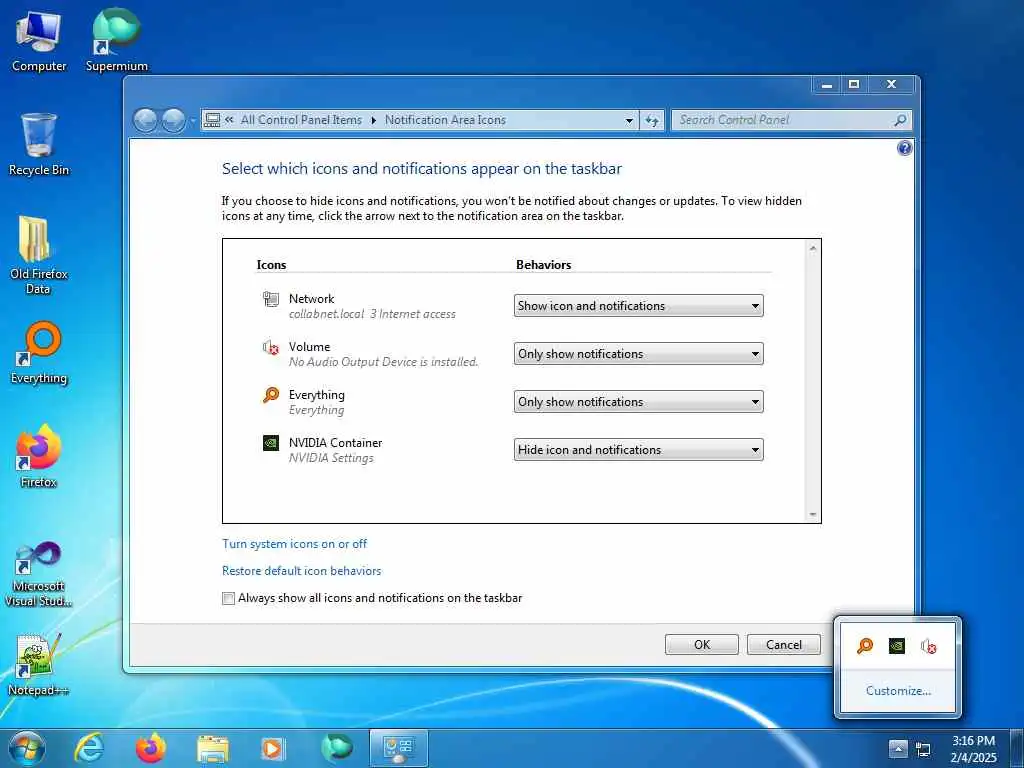1024x768 pixels.
Task: Launch Internet Explorer from the taskbar
Action: coord(89,748)
